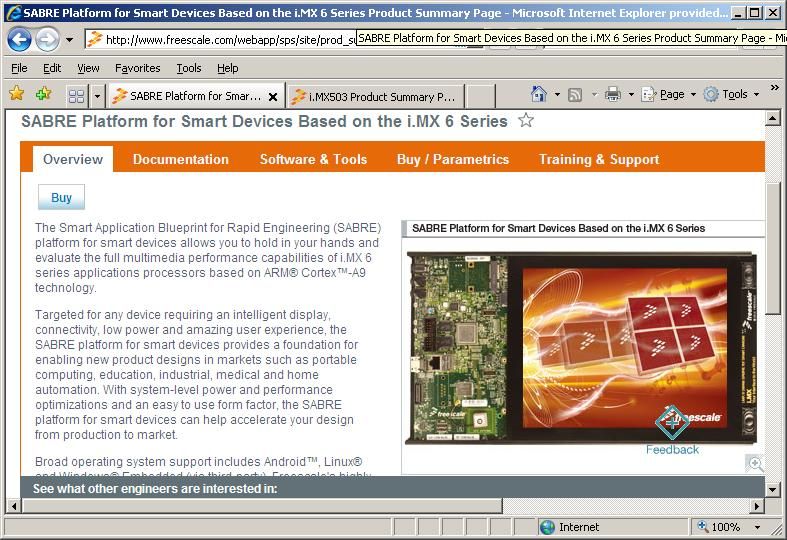
Task: Click horizontal scrollbar right arrow
Action: [757, 506]
